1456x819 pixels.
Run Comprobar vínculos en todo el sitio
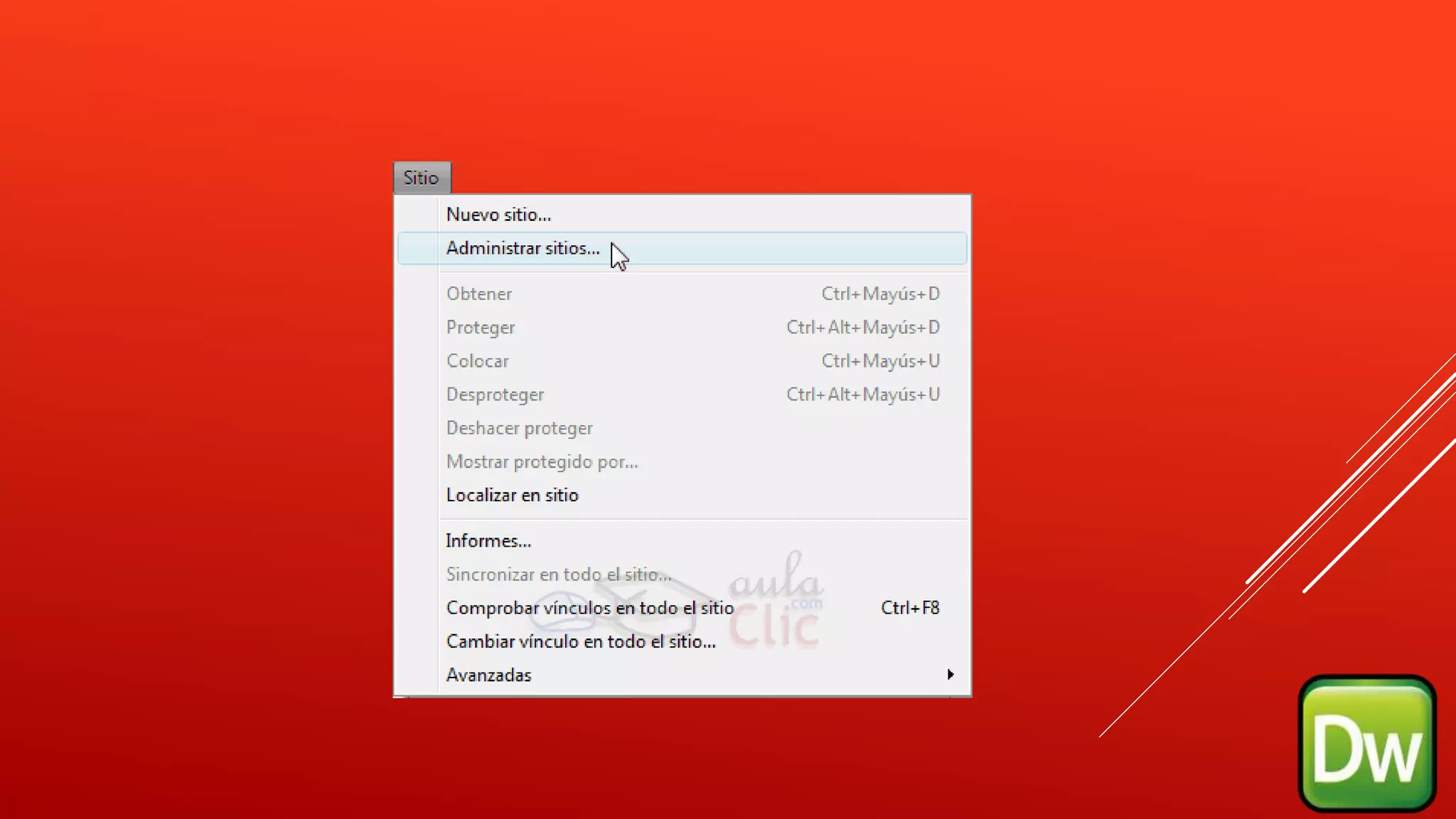click(x=589, y=608)
